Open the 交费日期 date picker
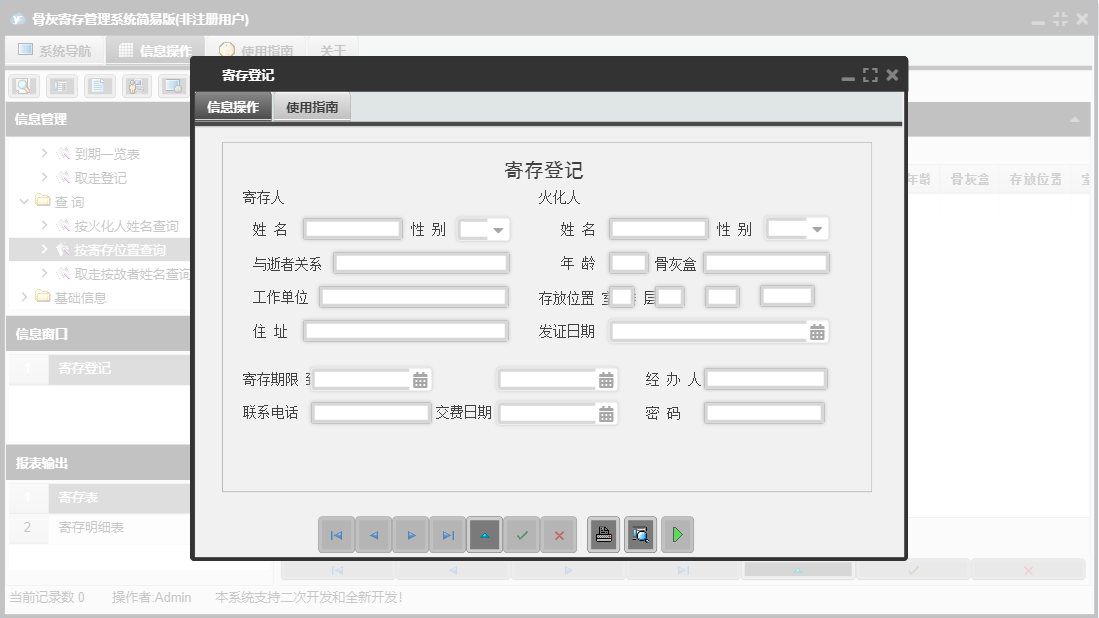Screen dimensions: 1099x618 pyautogui.click(x=607, y=412)
